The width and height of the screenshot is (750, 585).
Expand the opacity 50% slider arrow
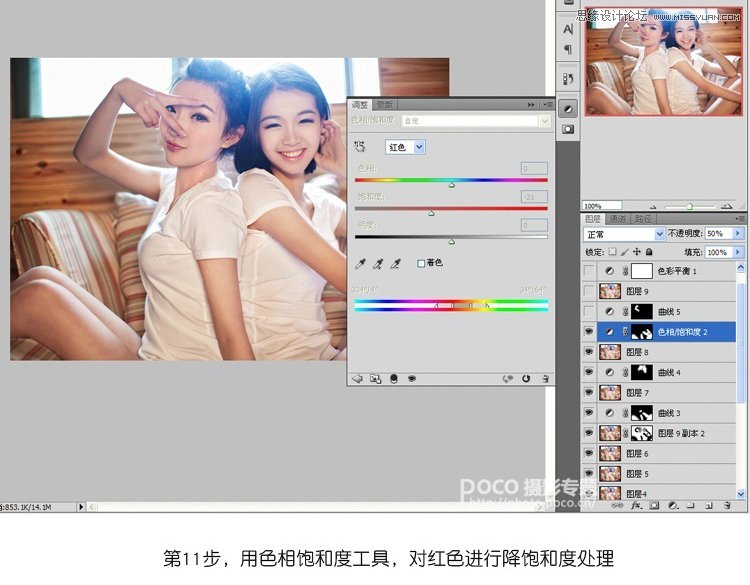[738, 234]
